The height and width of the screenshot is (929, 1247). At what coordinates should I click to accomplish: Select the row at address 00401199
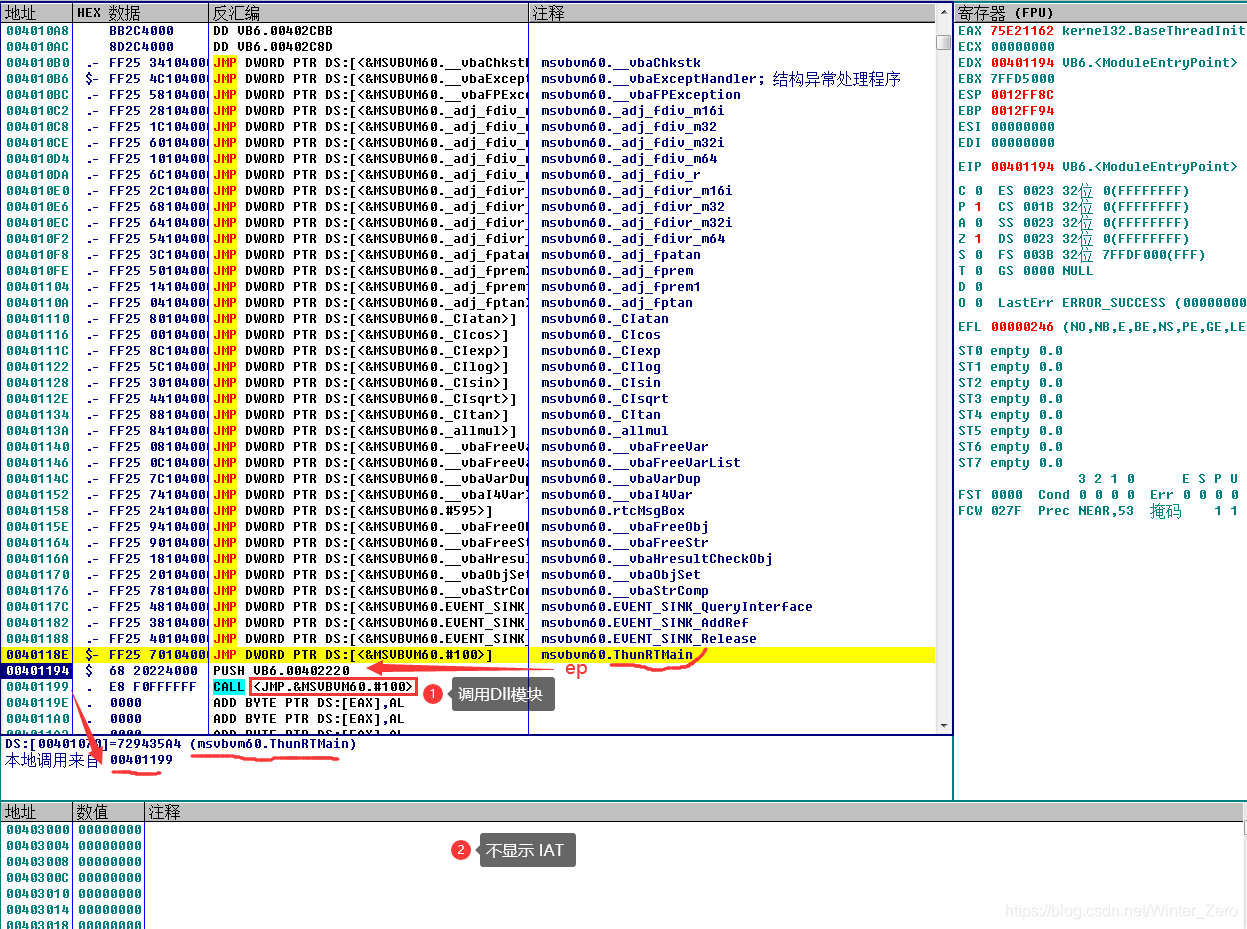coord(468,687)
